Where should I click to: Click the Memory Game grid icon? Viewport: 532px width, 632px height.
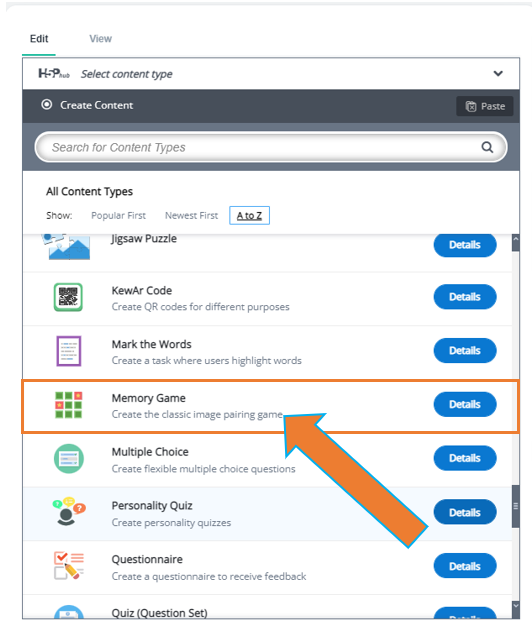click(x=69, y=405)
